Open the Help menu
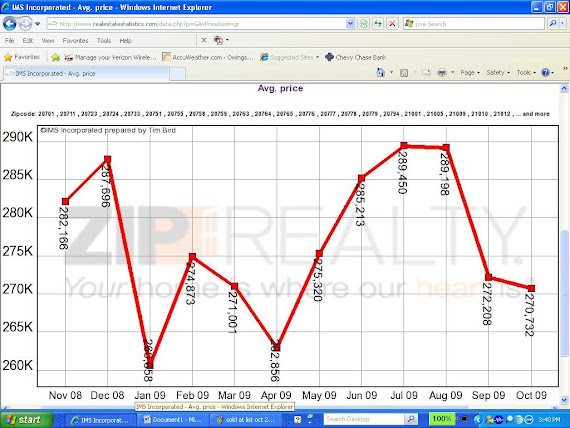570x428 pixels. [125, 41]
